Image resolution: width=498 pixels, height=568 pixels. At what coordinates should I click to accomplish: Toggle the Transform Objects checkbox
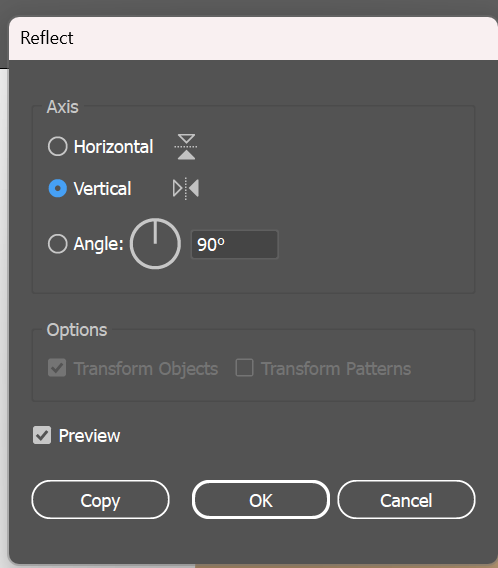click(57, 368)
